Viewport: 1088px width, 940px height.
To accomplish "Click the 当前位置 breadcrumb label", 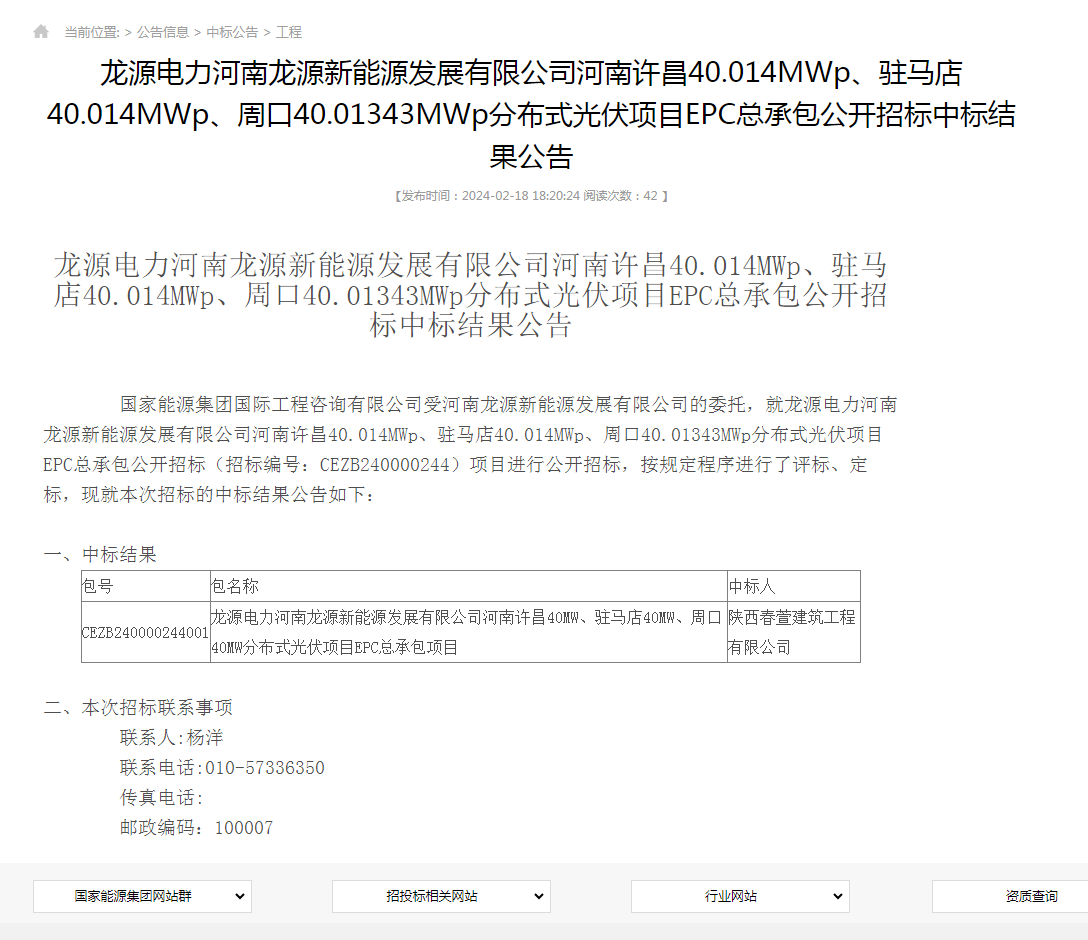I will click(x=92, y=32).
